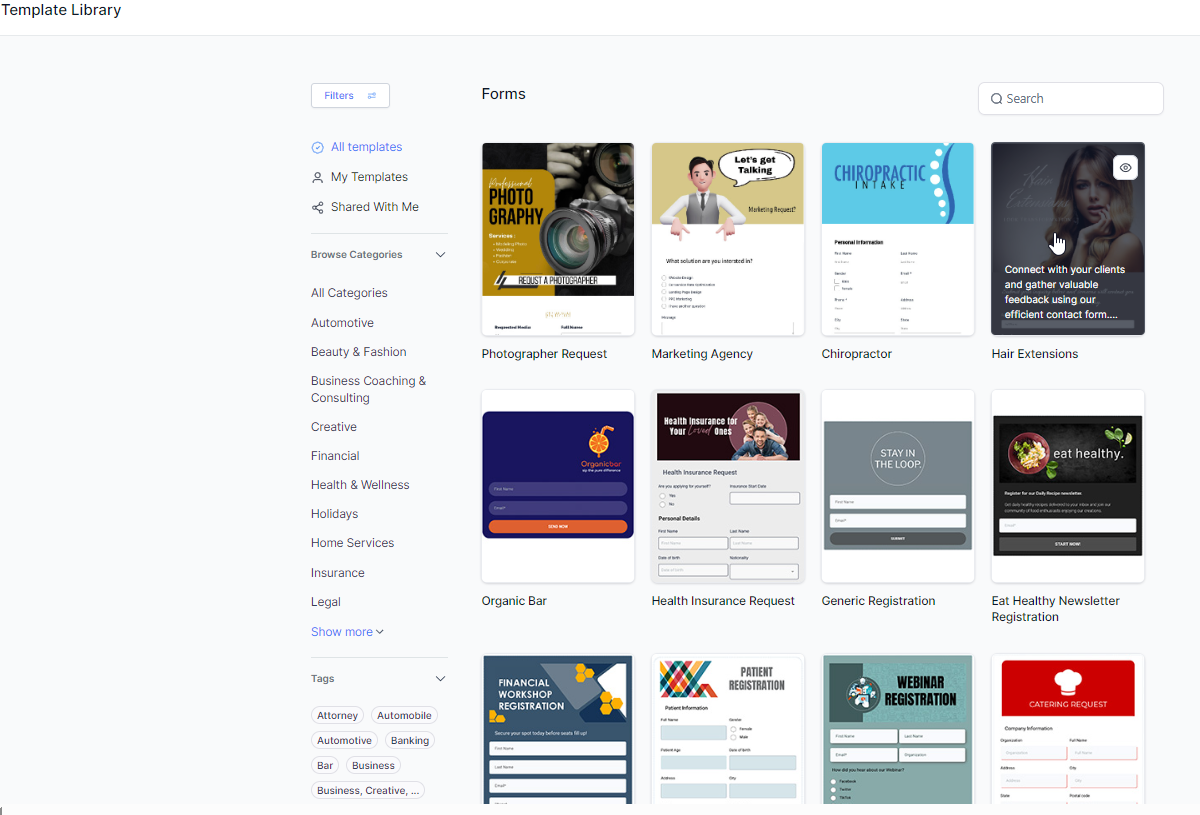This screenshot has height=815, width=1200.
Task: Open the Generic Registration template thumbnail
Action: 898,486
